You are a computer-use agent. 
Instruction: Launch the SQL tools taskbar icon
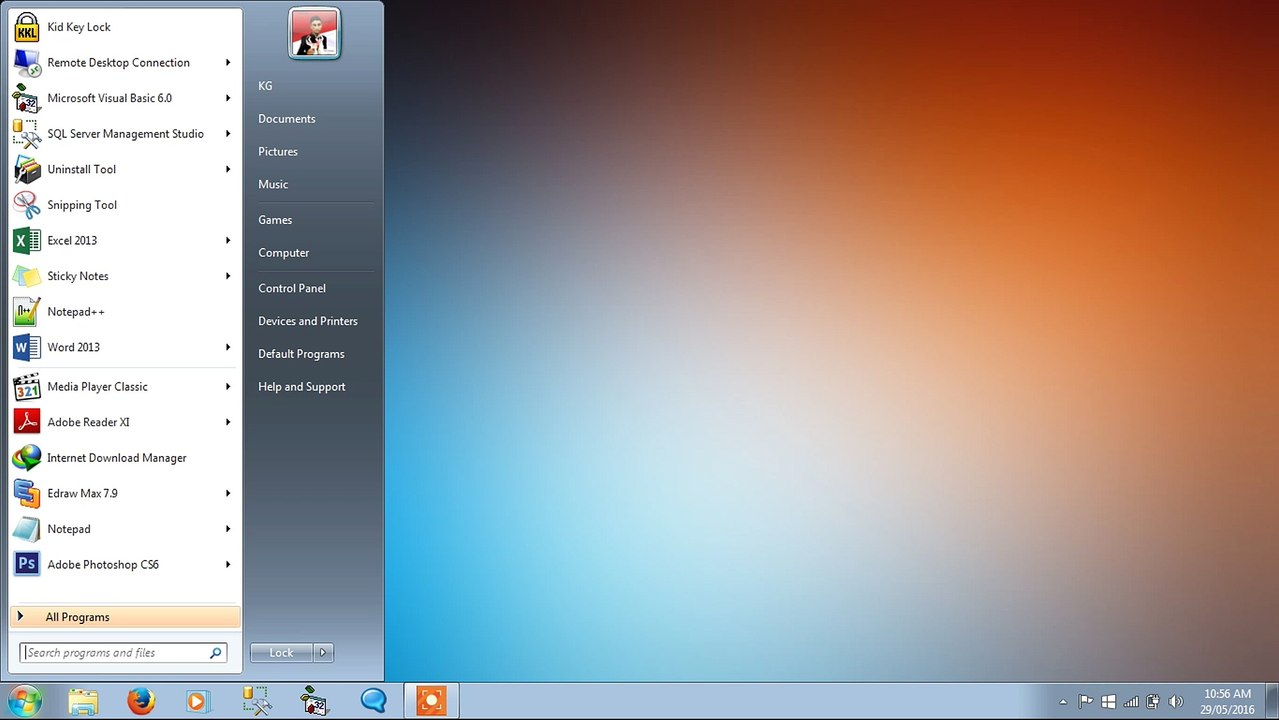(257, 701)
